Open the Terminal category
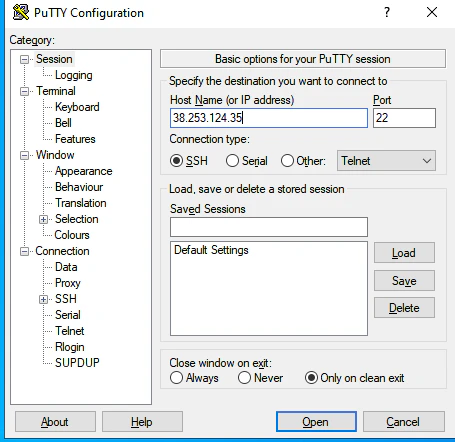Screen dimensions: 455x442 tap(56, 91)
